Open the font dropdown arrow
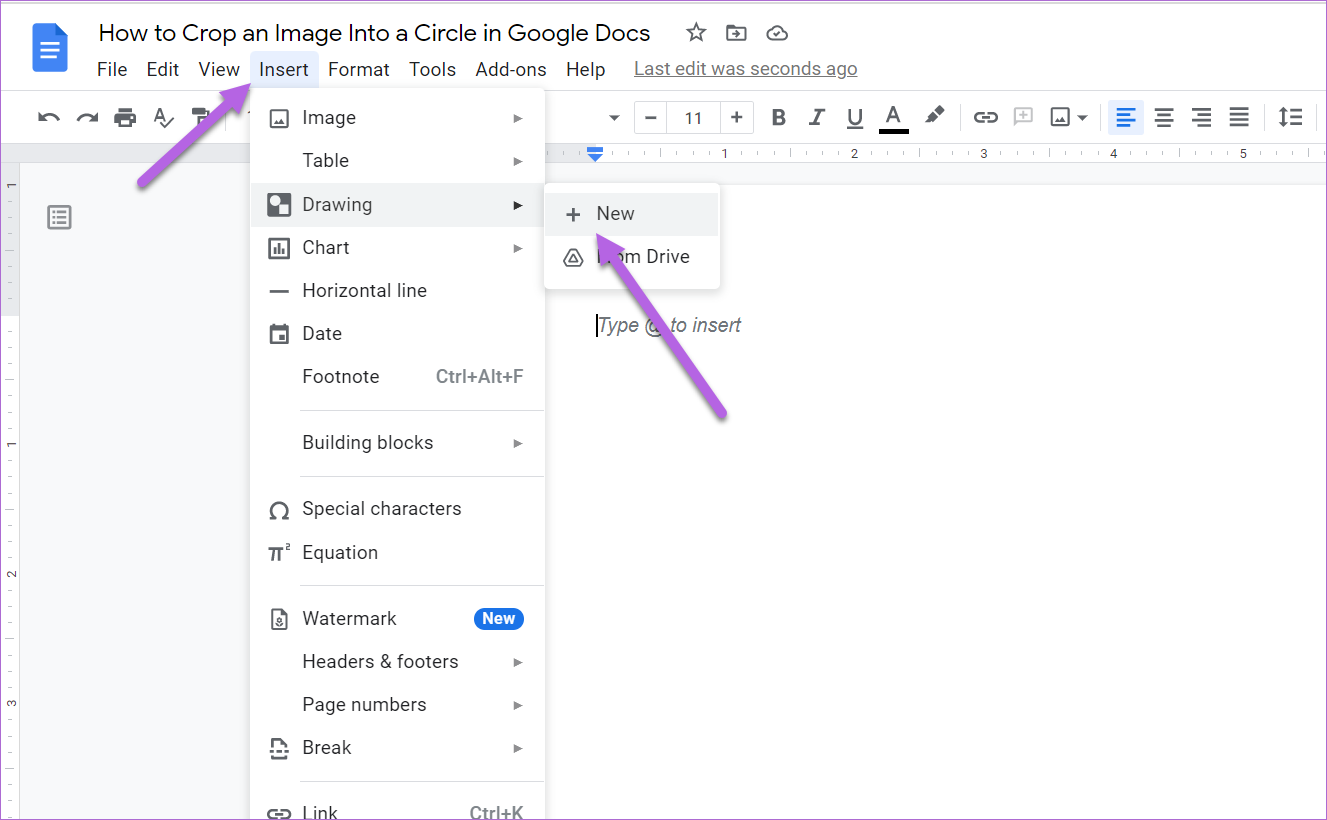The width and height of the screenshot is (1327, 820). 613,117
